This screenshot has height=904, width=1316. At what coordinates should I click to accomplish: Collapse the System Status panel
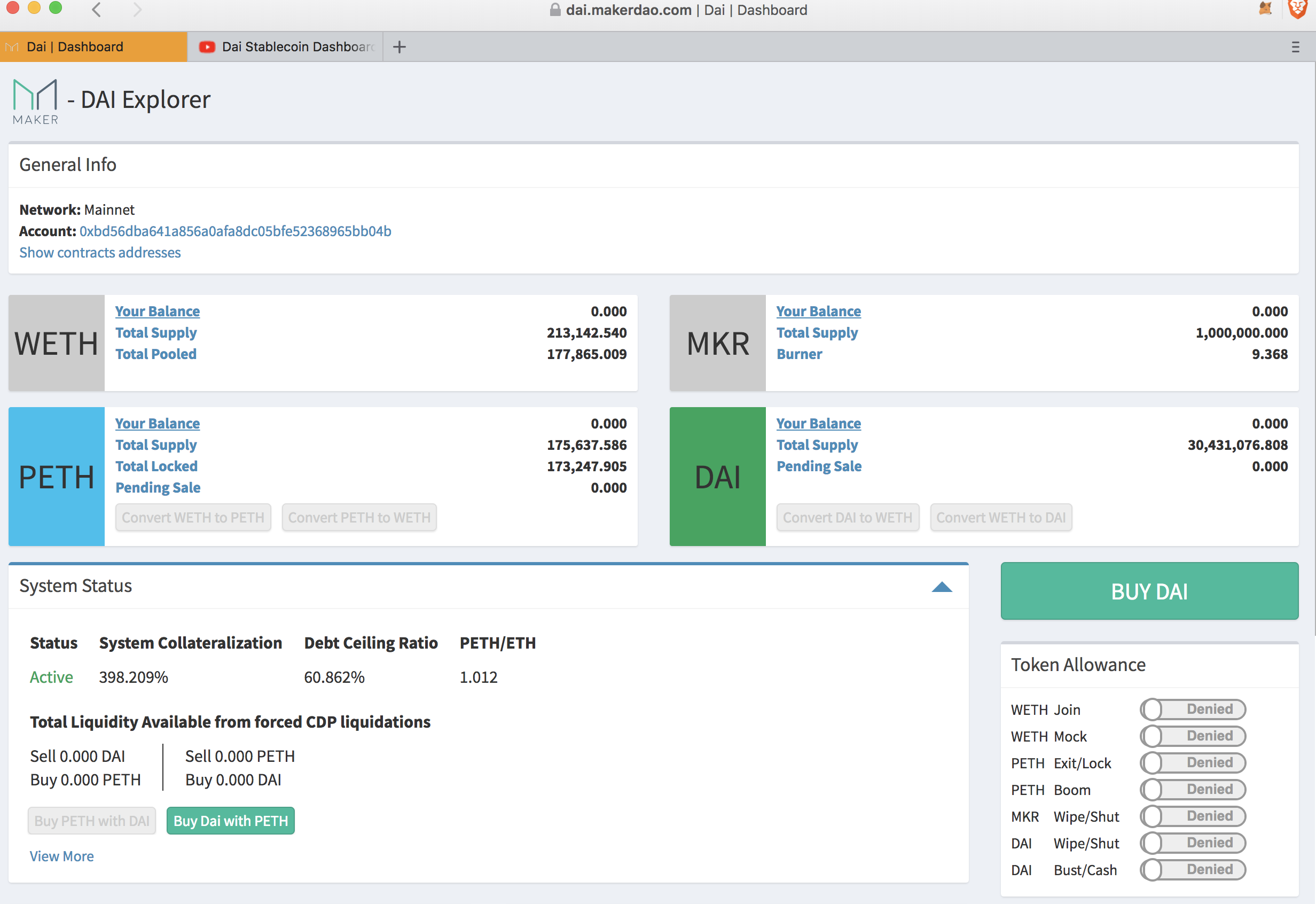coord(942,587)
